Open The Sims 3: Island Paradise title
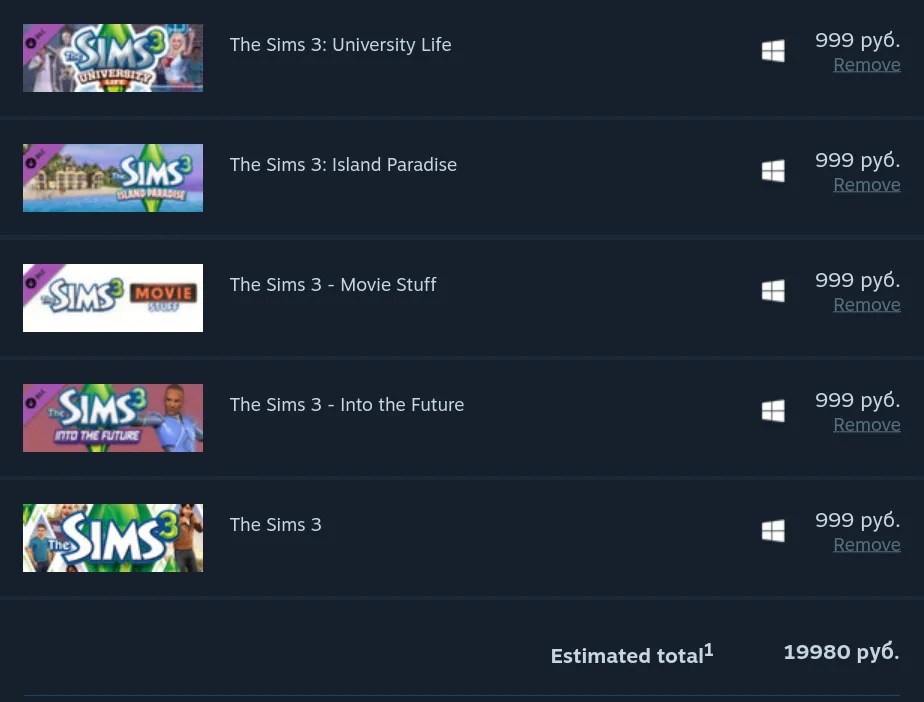 click(x=343, y=165)
